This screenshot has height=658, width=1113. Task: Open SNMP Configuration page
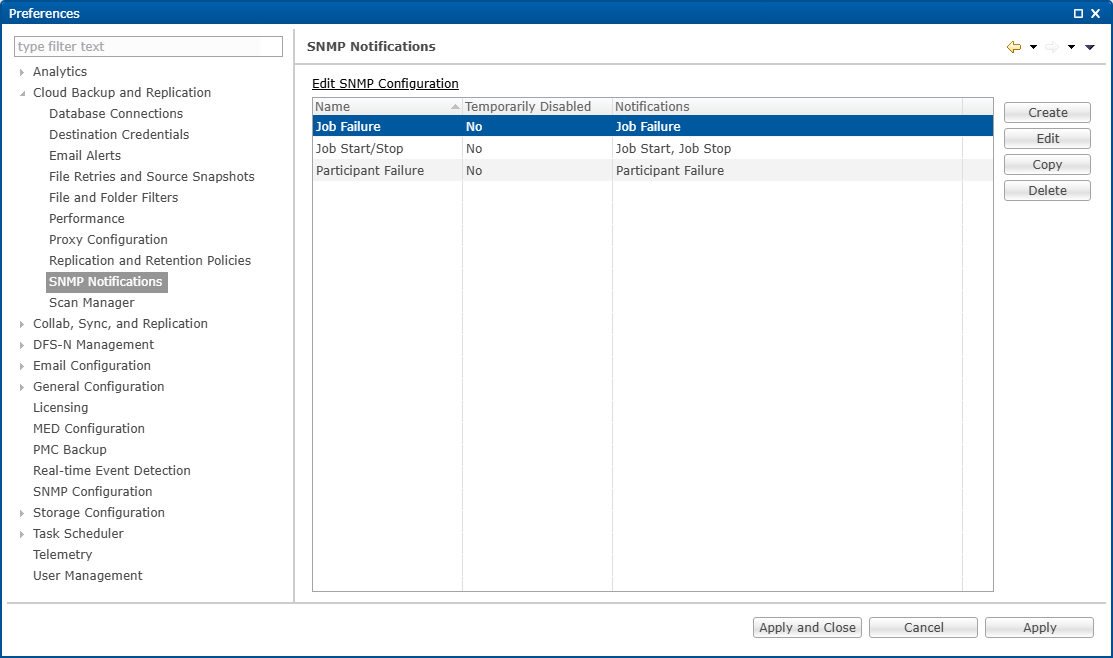pos(93,491)
